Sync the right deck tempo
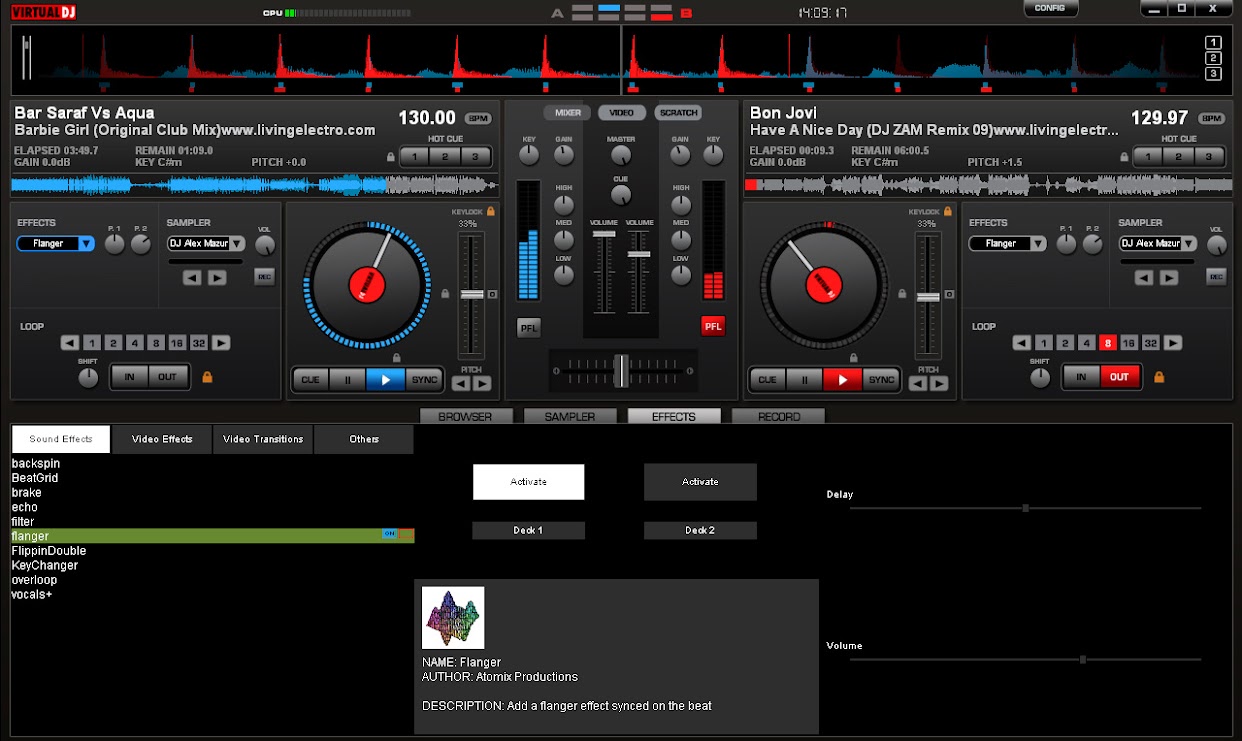The width and height of the screenshot is (1242, 741). click(881, 380)
